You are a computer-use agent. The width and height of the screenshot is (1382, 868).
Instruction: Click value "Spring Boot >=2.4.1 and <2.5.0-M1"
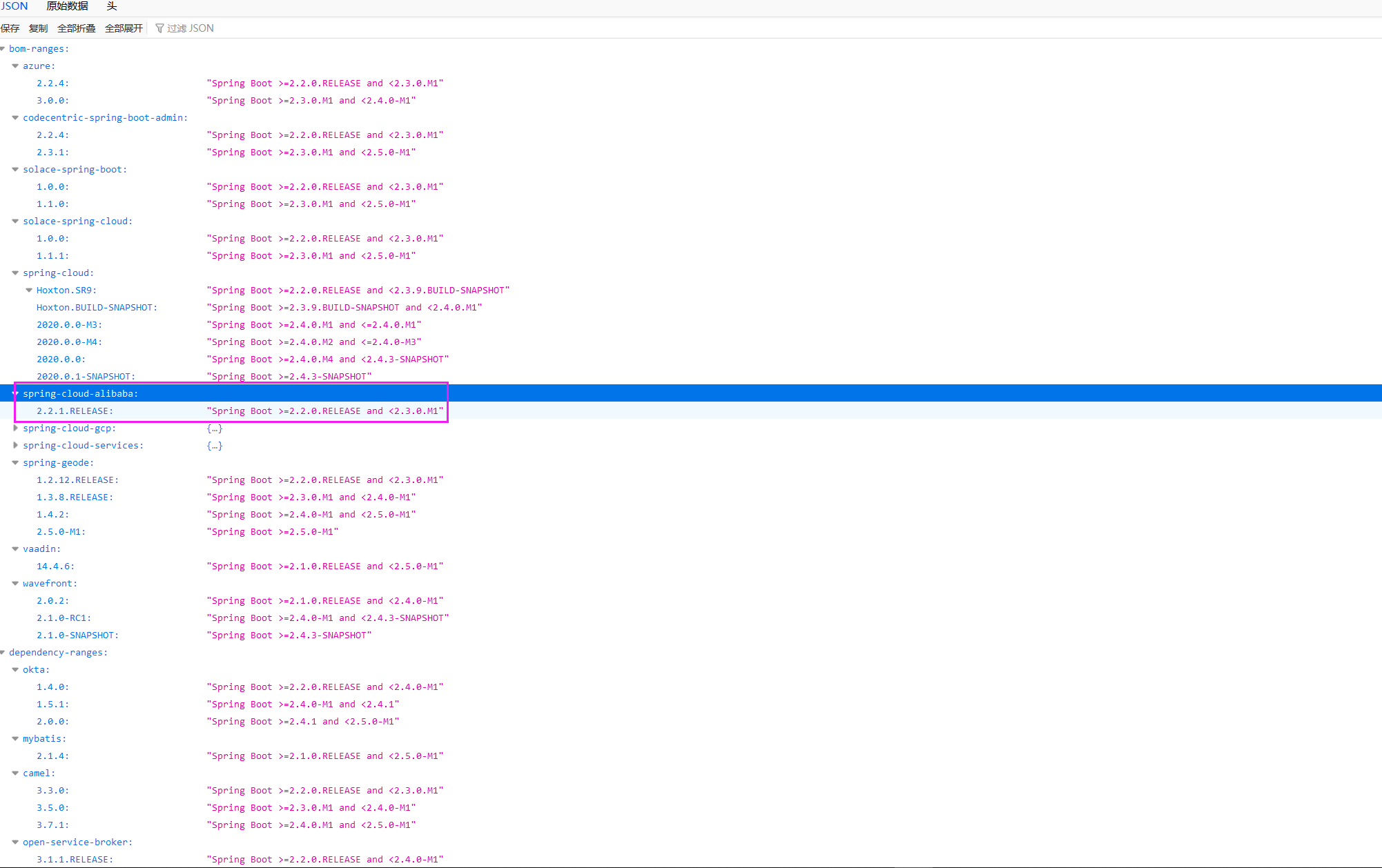[303, 722]
